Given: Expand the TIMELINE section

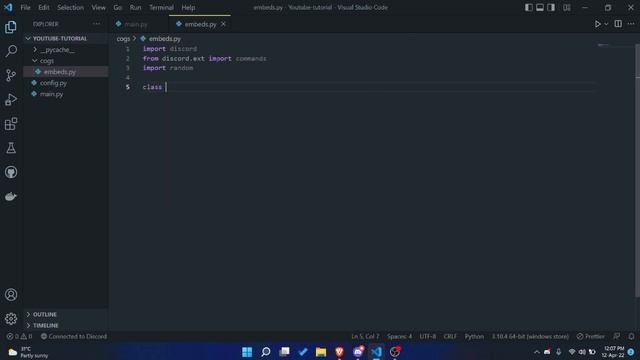Looking at the screenshot, I should pyautogui.click(x=66, y=325).
